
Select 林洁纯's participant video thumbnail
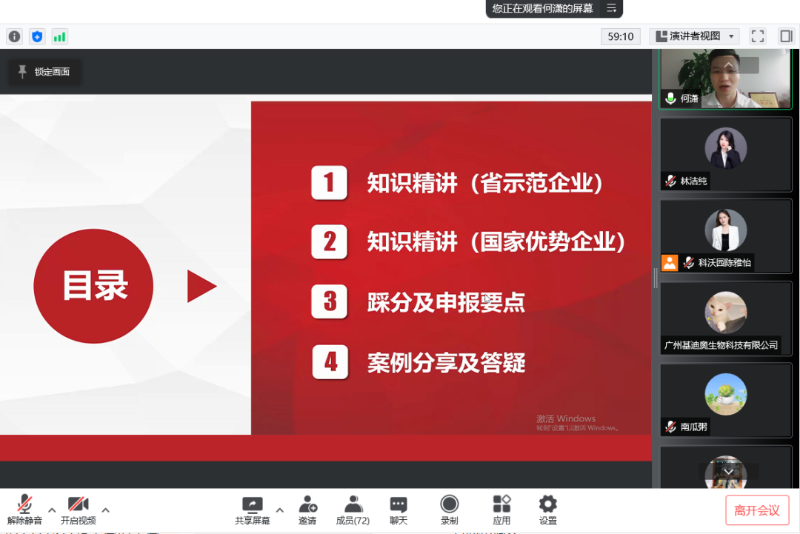point(725,155)
